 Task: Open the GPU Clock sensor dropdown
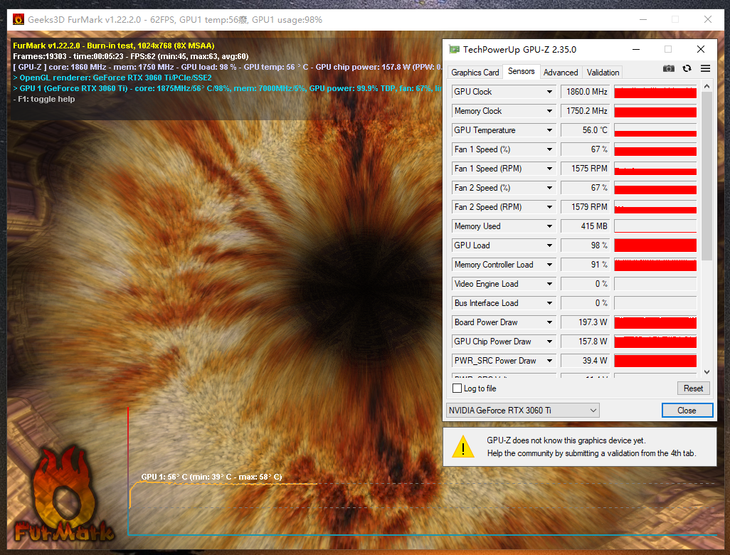click(x=549, y=92)
